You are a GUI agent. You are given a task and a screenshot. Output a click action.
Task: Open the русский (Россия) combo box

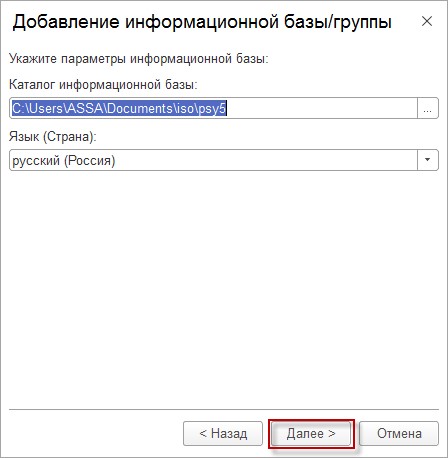[x=224, y=160]
